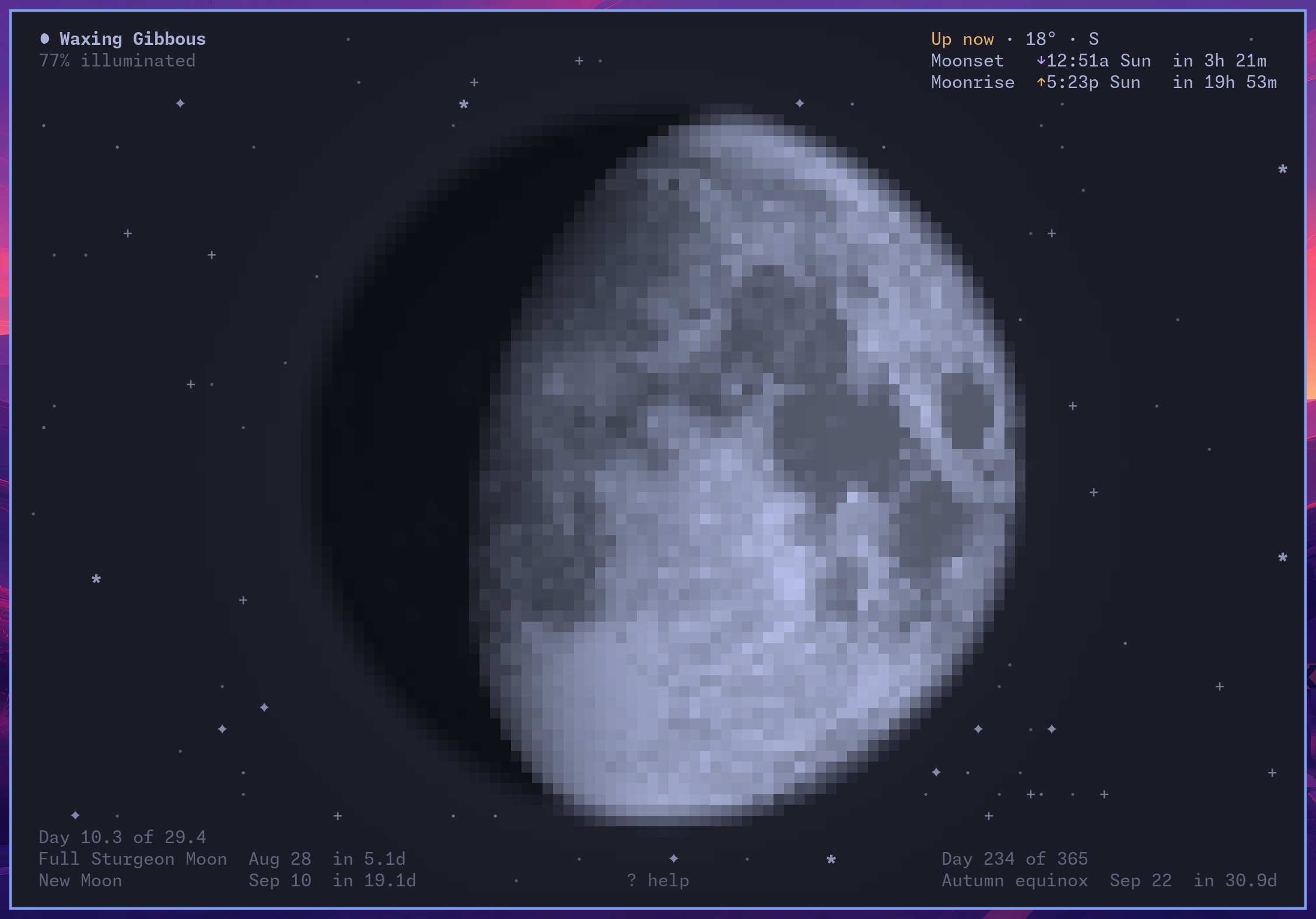Click the '? help' hint
Image resolution: width=1316 pixels, height=919 pixels.
658,881
